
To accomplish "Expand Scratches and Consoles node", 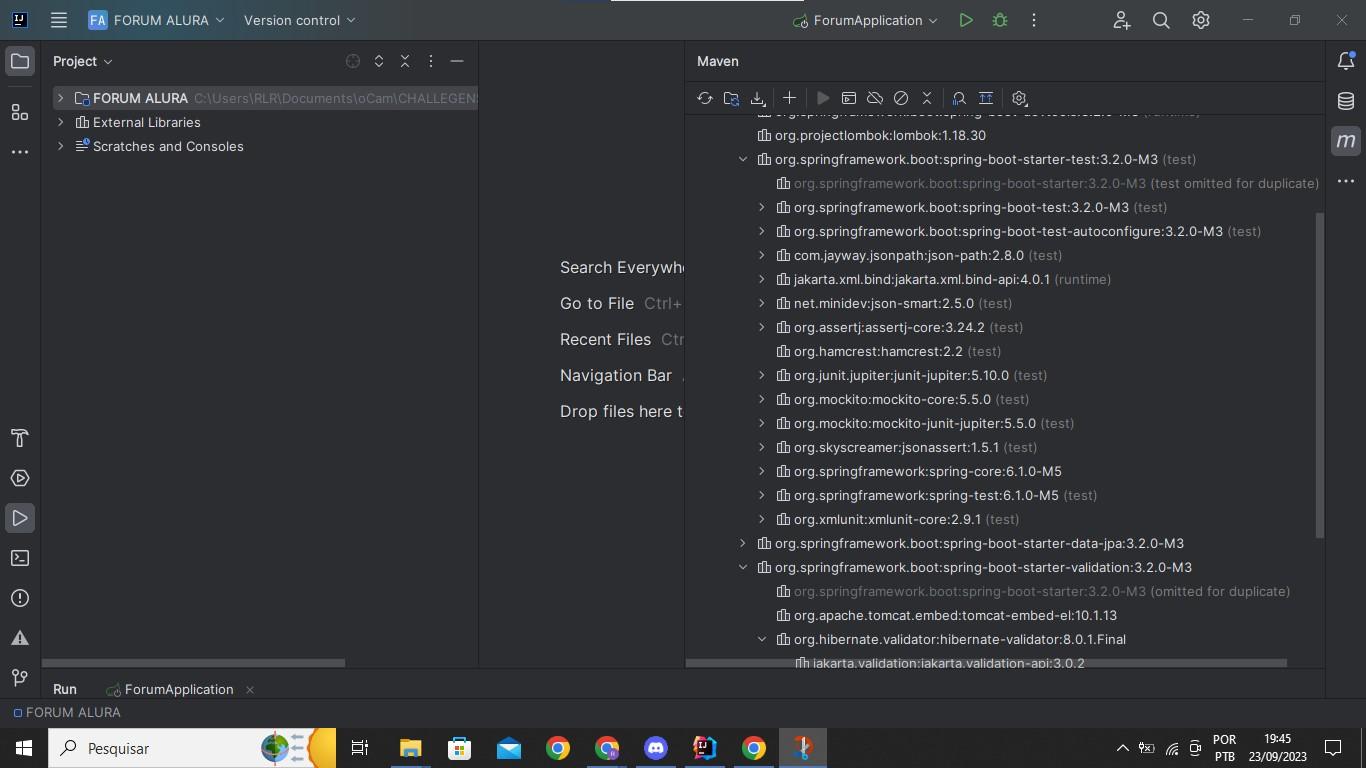I will pos(60,146).
